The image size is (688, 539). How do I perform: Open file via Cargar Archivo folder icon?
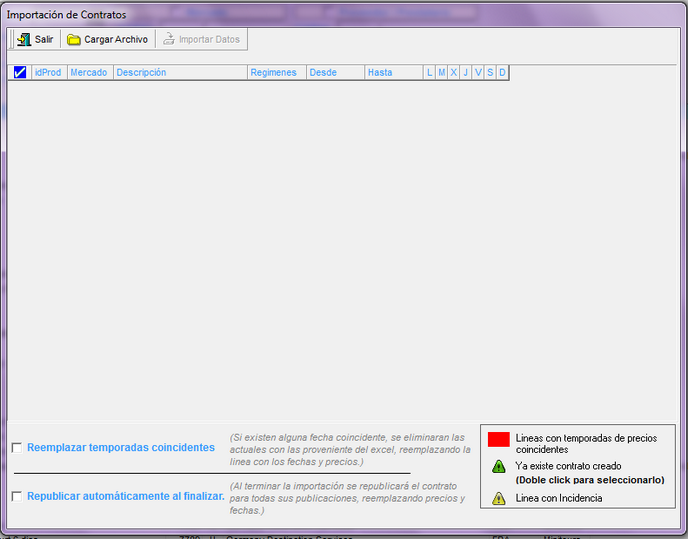[73, 40]
